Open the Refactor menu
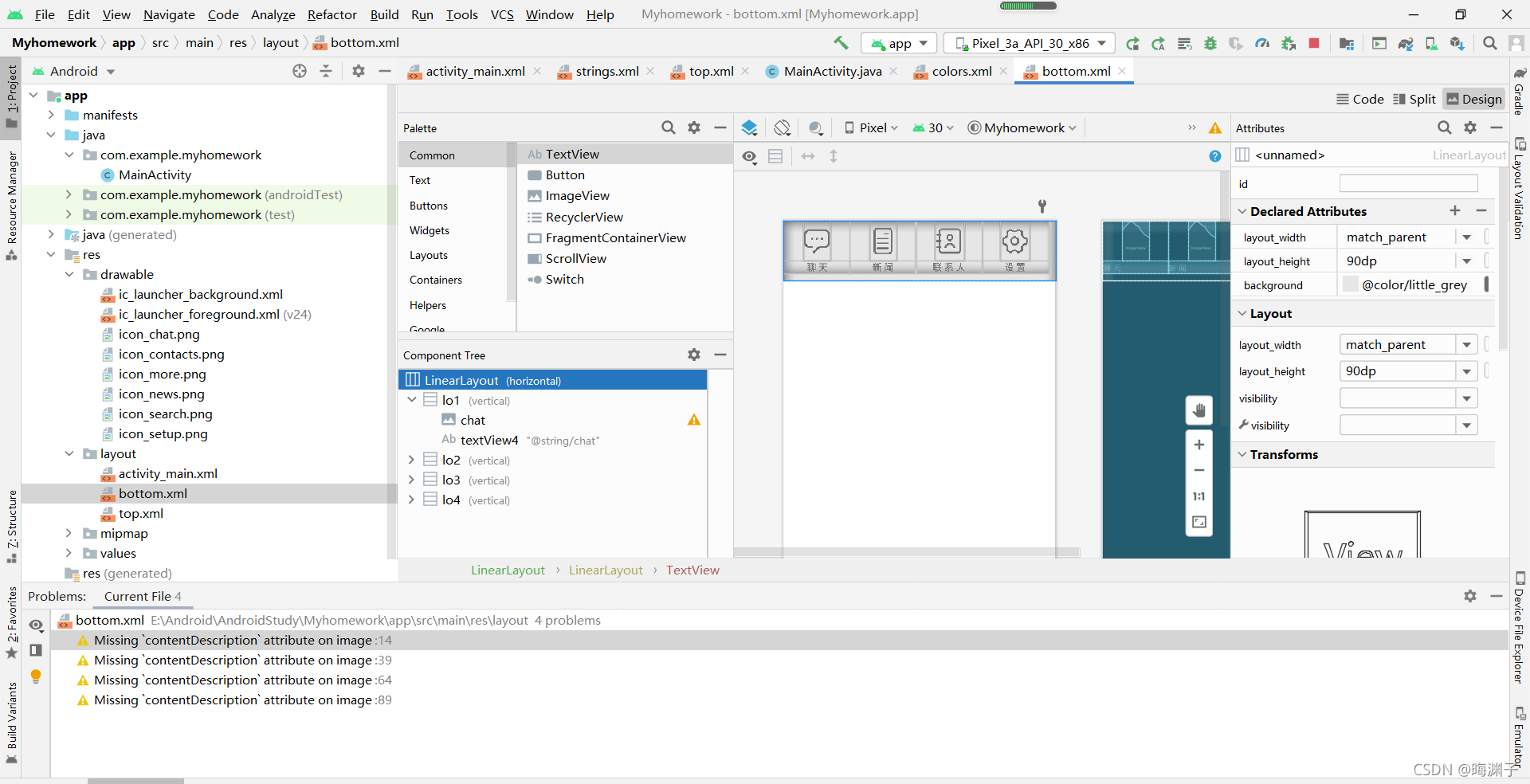 pos(332,14)
